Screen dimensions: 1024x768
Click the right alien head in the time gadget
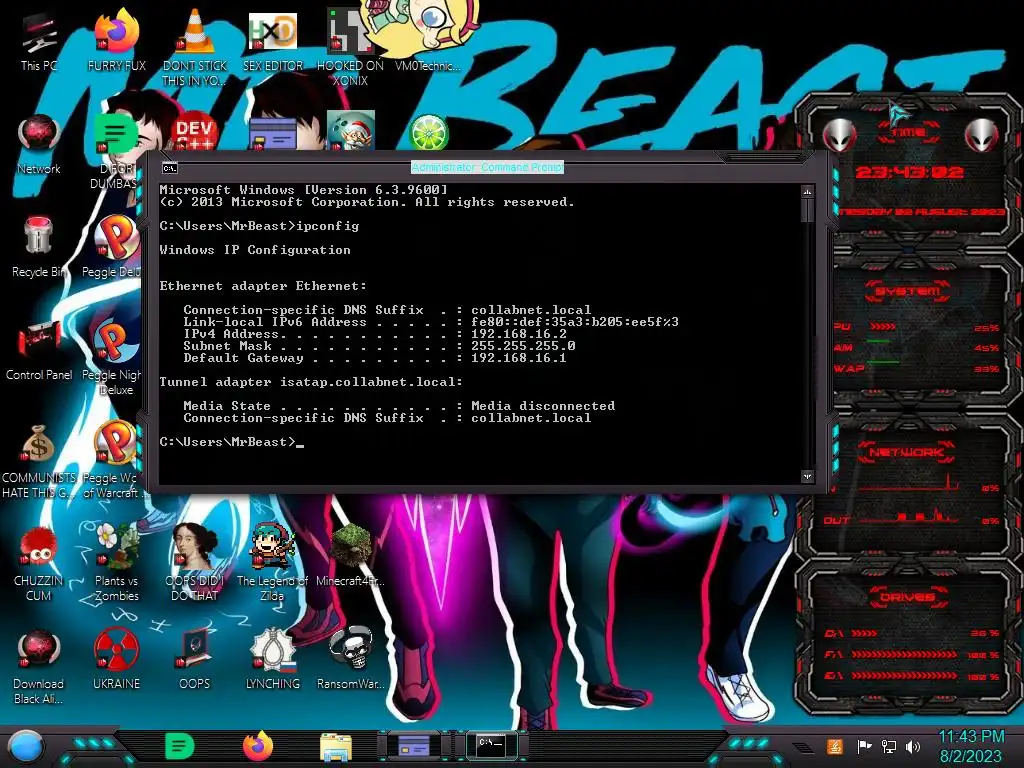point(981,135)
